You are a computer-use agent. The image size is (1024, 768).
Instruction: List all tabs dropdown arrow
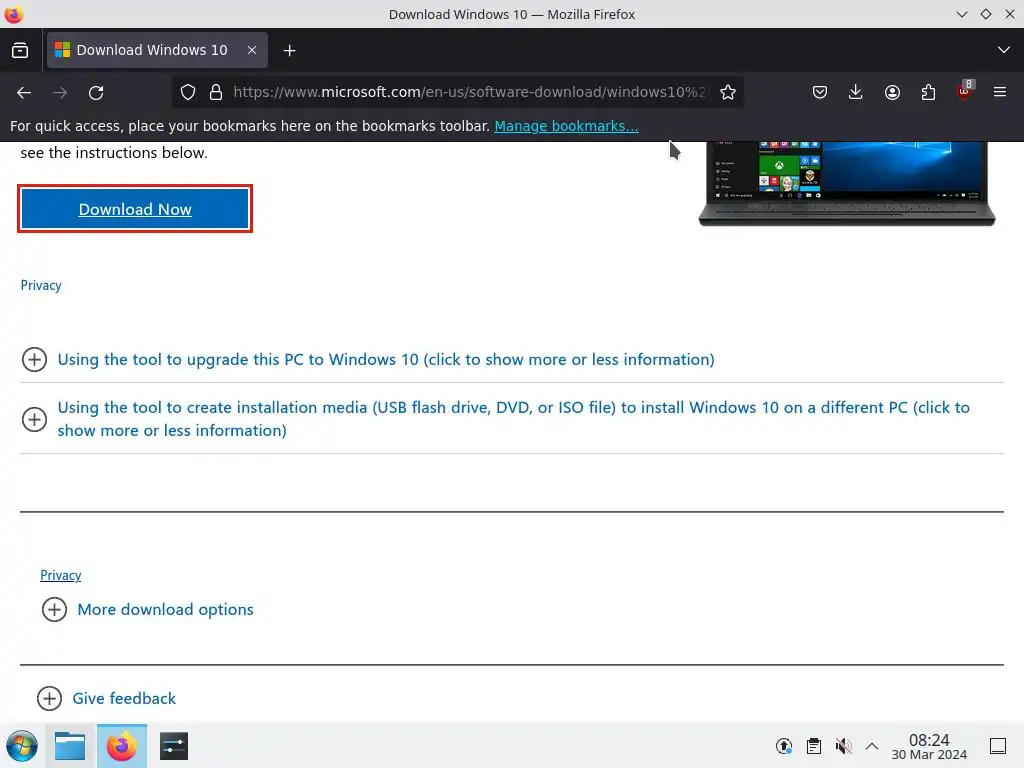[x=1004, y=50]
